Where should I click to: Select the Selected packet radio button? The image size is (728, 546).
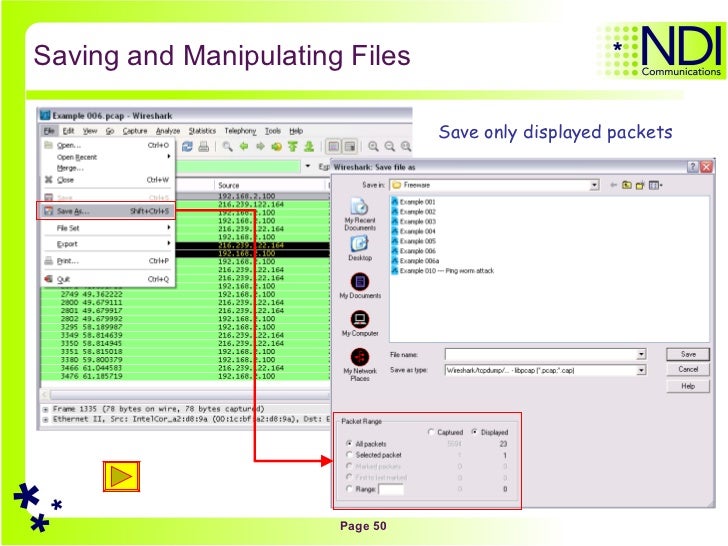click(349, 455)
